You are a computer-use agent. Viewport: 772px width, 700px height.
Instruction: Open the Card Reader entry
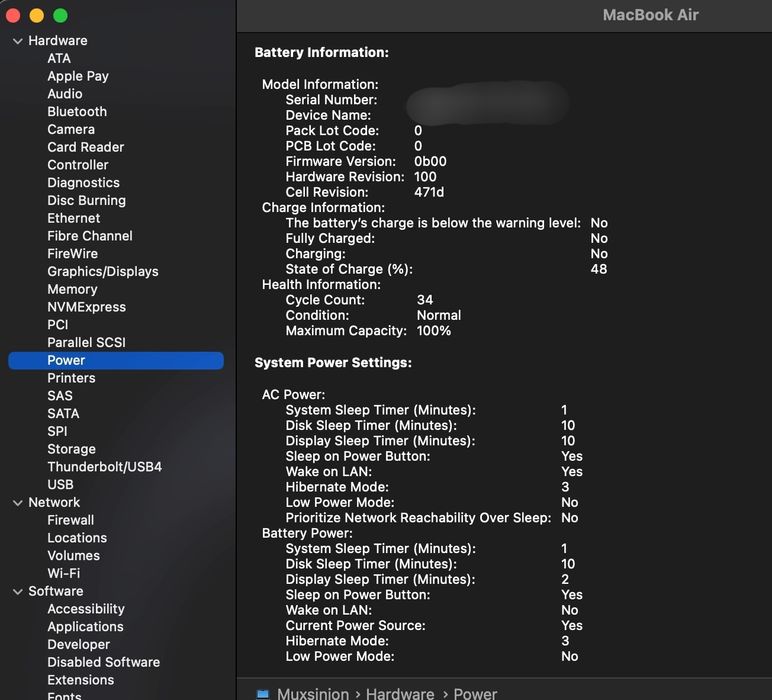[x=86, y=147]
